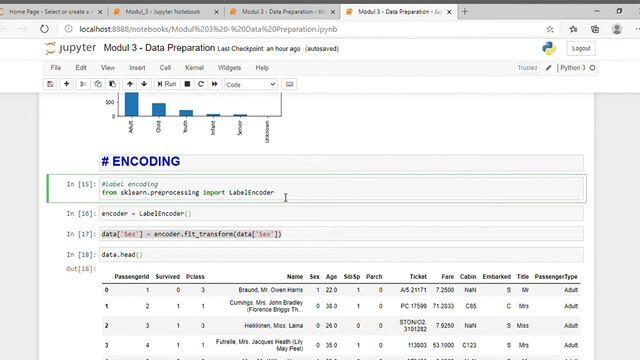
Task: Open the Widgets menu
Action: click(x=229, y=68)
